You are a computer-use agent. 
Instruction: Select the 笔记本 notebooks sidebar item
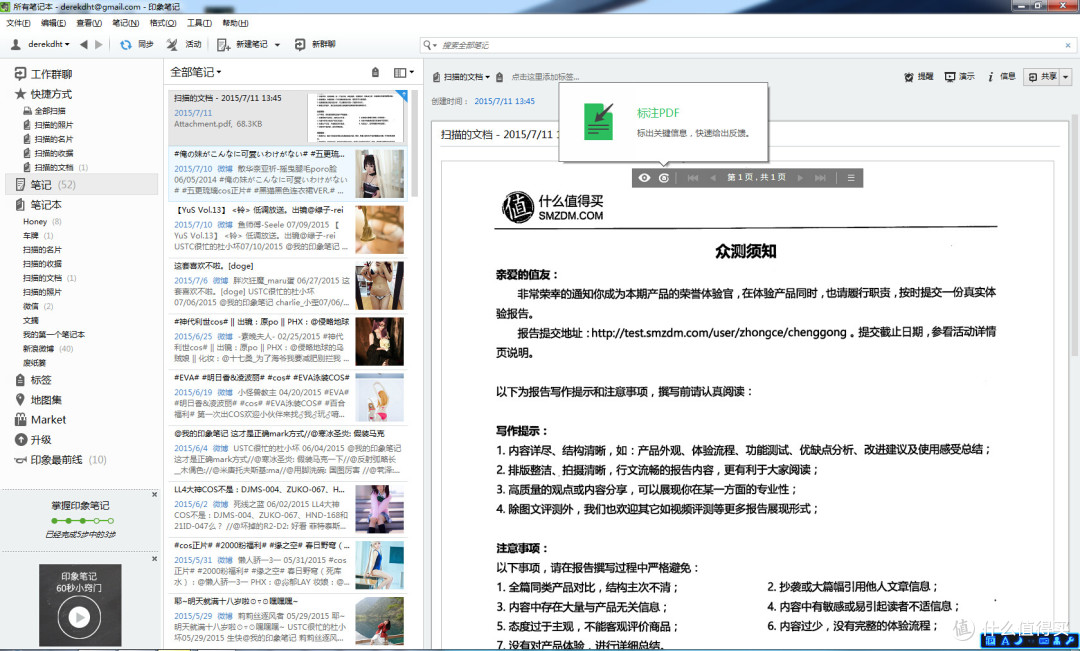point(39,205)
